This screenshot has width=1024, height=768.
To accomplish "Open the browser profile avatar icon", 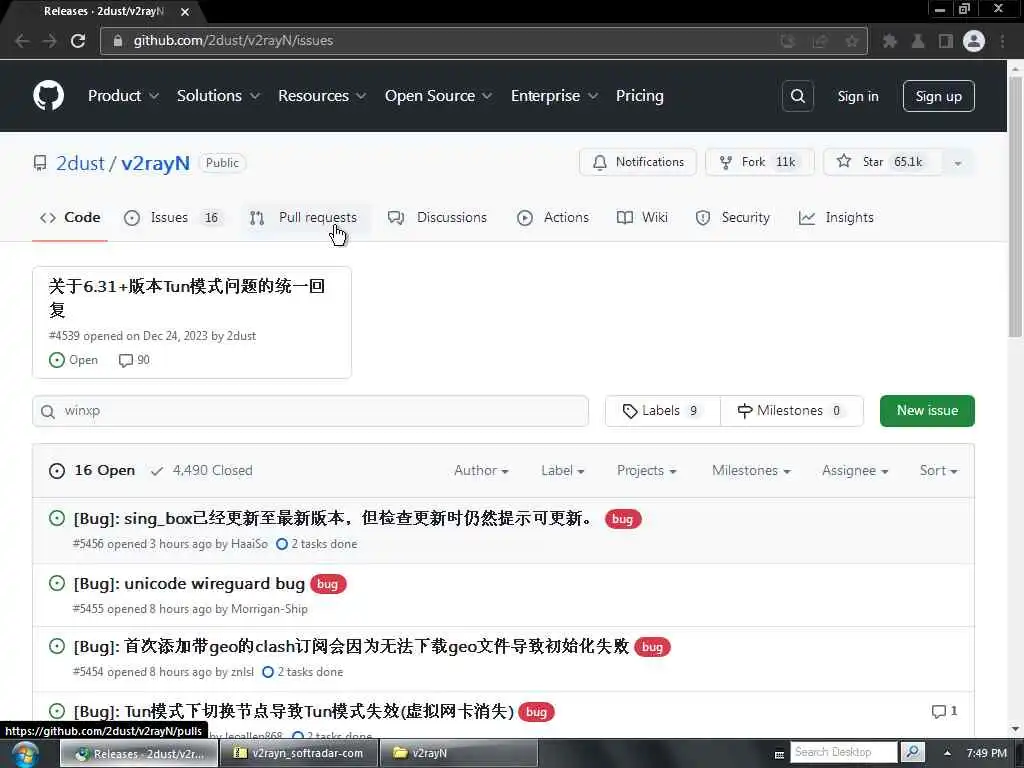I will [x=974, y=41].
